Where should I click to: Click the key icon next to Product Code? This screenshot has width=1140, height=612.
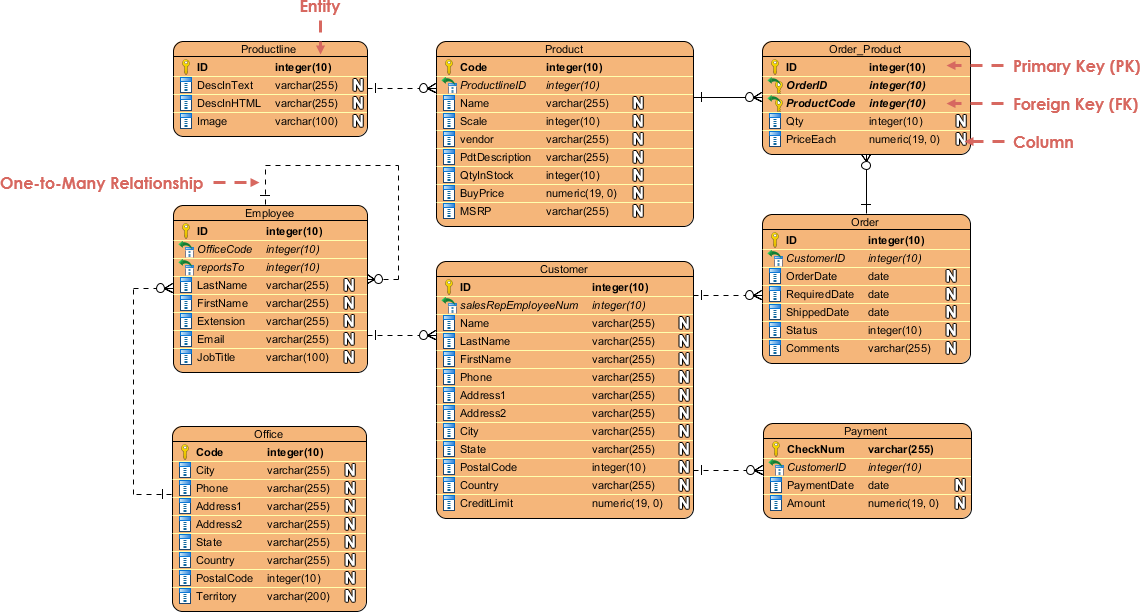coord(449,67)
